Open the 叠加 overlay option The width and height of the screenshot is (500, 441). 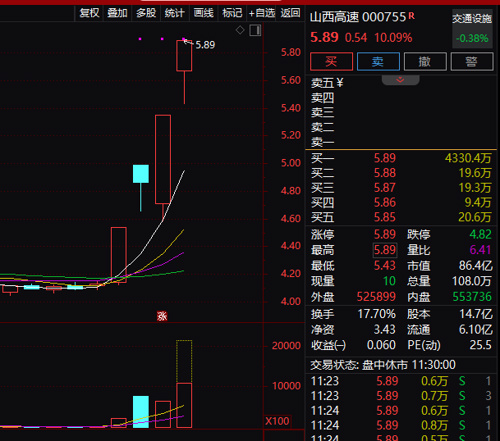[x=117, y=13]
